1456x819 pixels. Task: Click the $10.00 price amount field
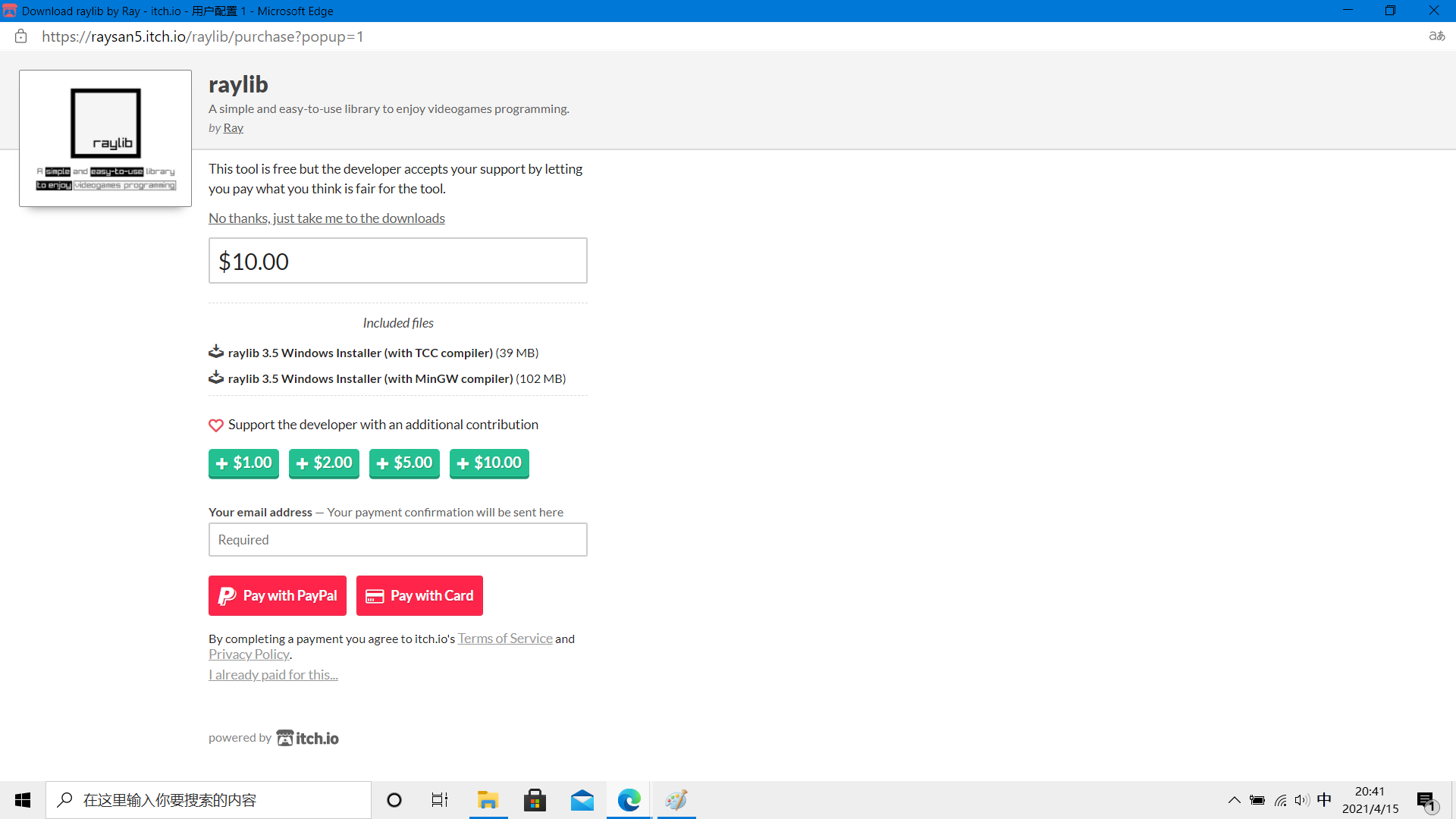point(397,262)
